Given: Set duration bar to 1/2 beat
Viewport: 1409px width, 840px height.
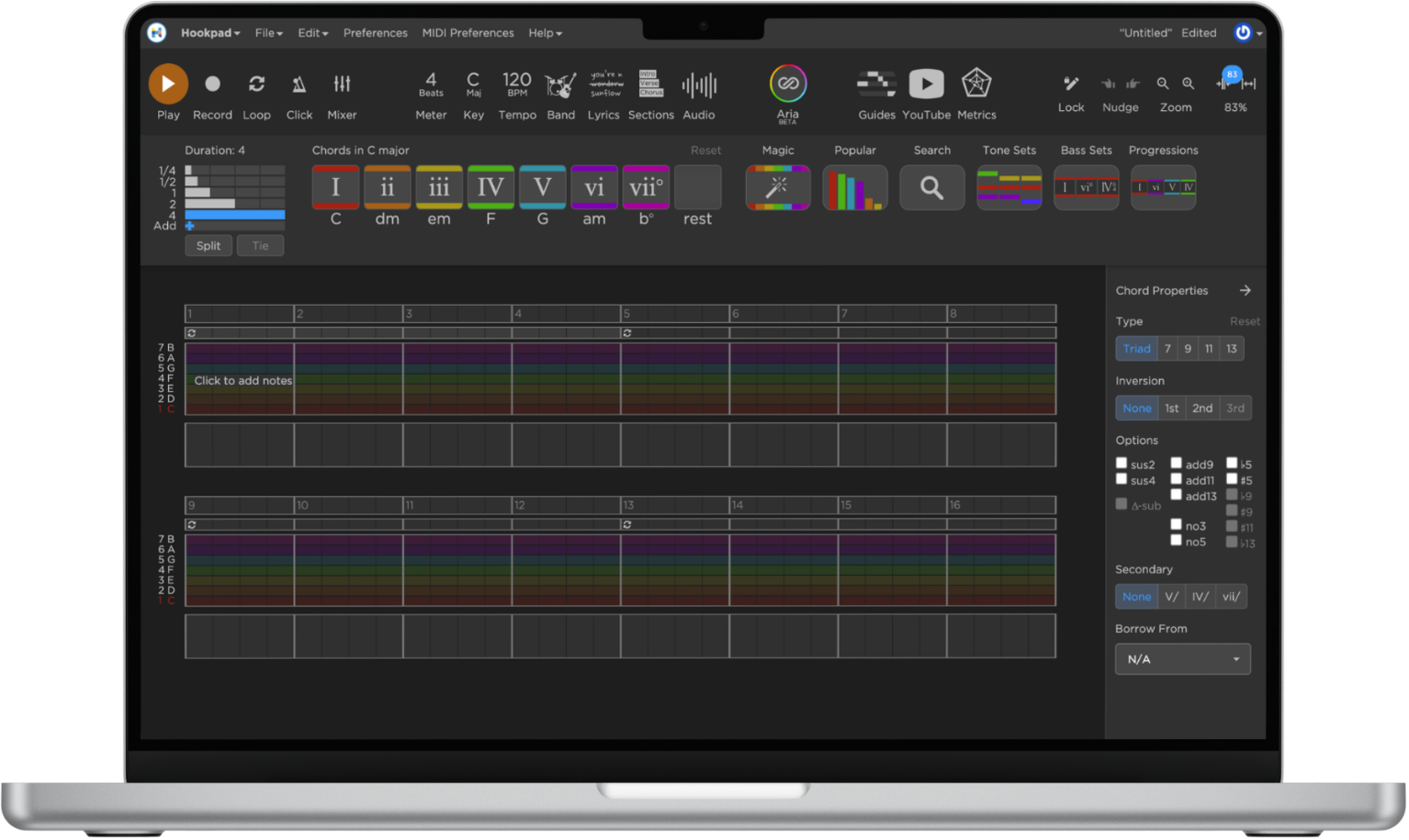Looking at the screenshot, I should pyautogui.click(x=235, y=182).
